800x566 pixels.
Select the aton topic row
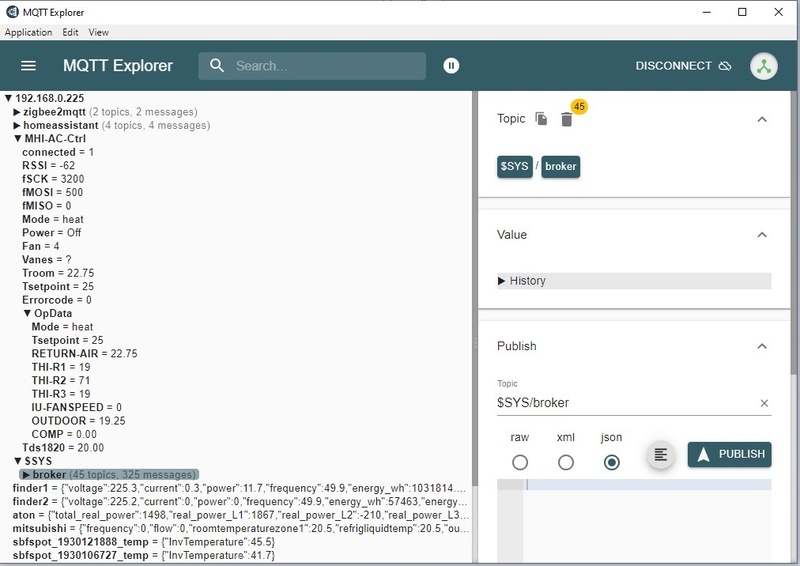[240, 515]
